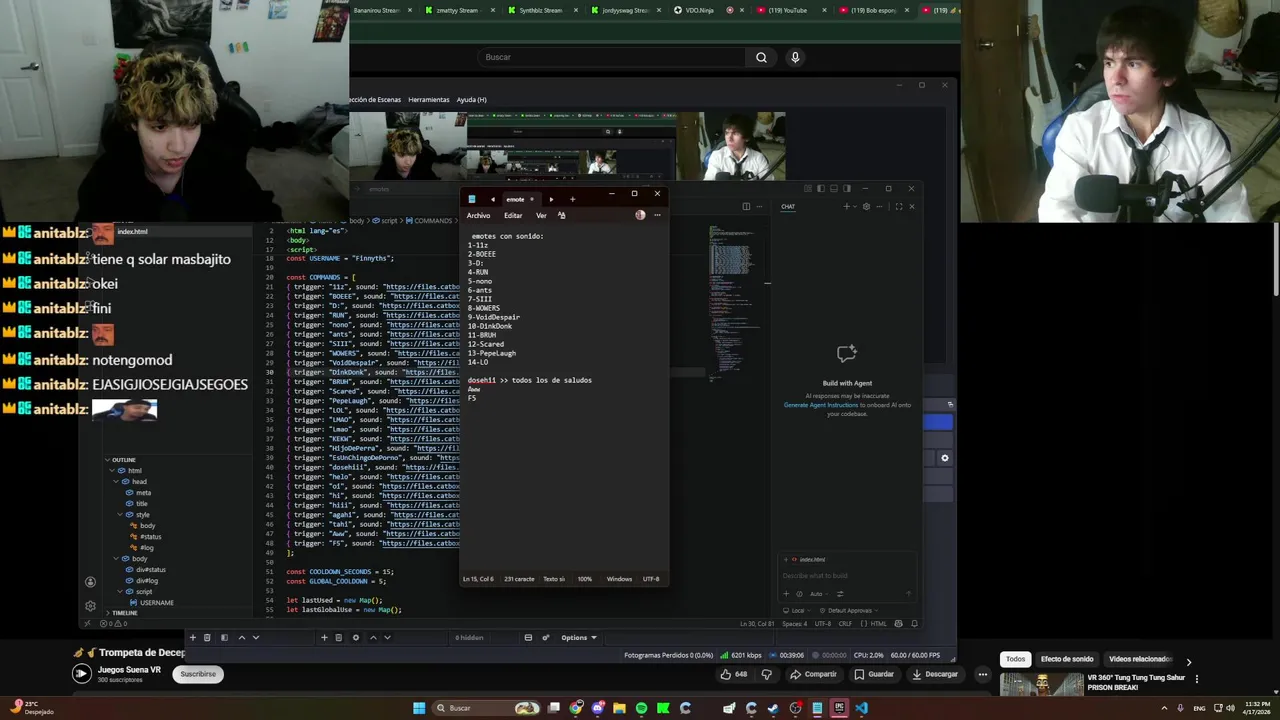Click the profile avatar in Notepad

click(640, 215)
